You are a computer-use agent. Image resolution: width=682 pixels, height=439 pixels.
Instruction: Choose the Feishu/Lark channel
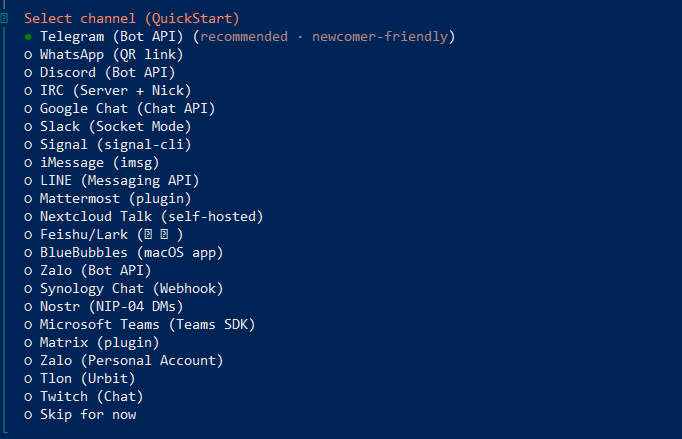pos(111,234)
